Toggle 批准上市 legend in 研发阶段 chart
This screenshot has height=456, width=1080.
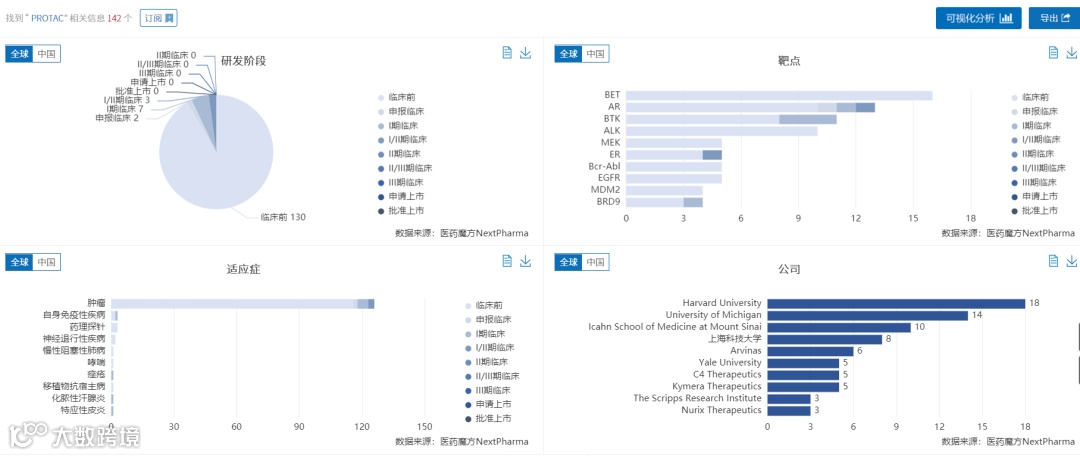click(402, 211)
